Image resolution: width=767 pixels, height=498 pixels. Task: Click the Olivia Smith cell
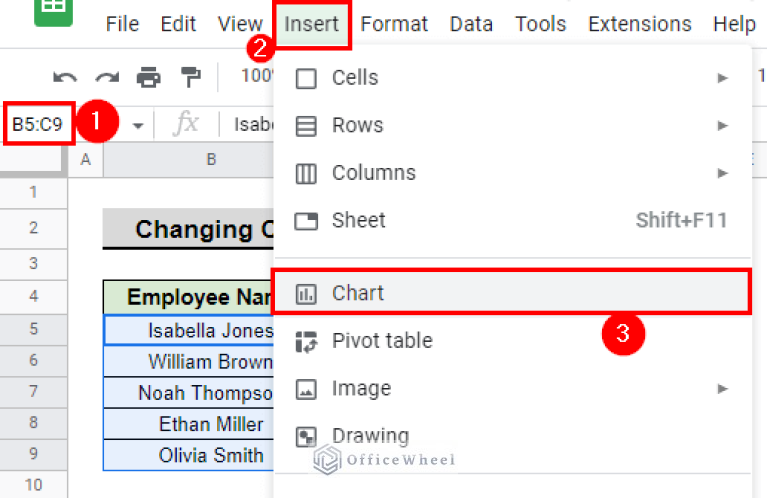[189, 455]
